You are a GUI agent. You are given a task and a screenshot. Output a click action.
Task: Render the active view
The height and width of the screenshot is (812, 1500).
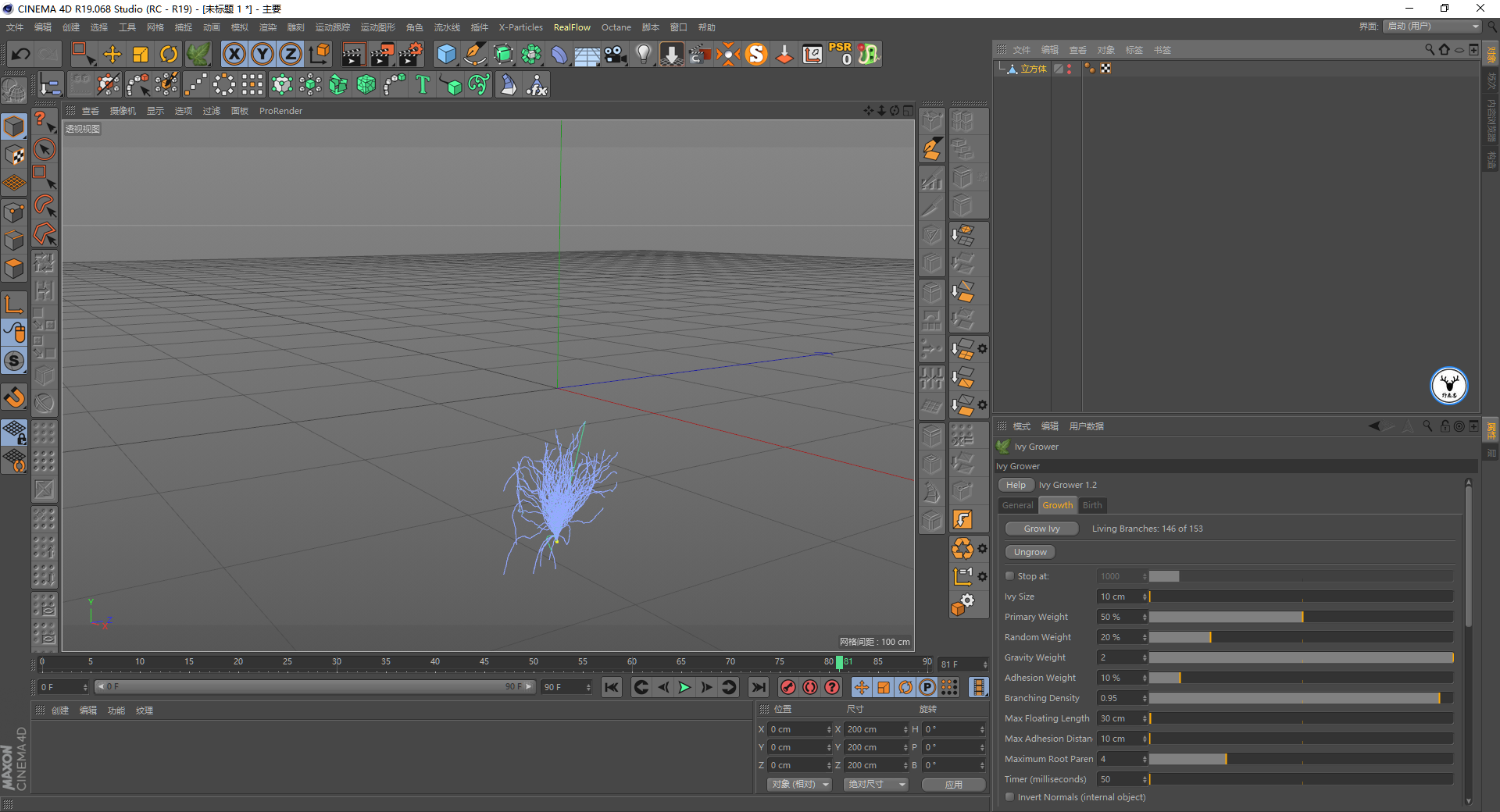[x=353, y=54]
